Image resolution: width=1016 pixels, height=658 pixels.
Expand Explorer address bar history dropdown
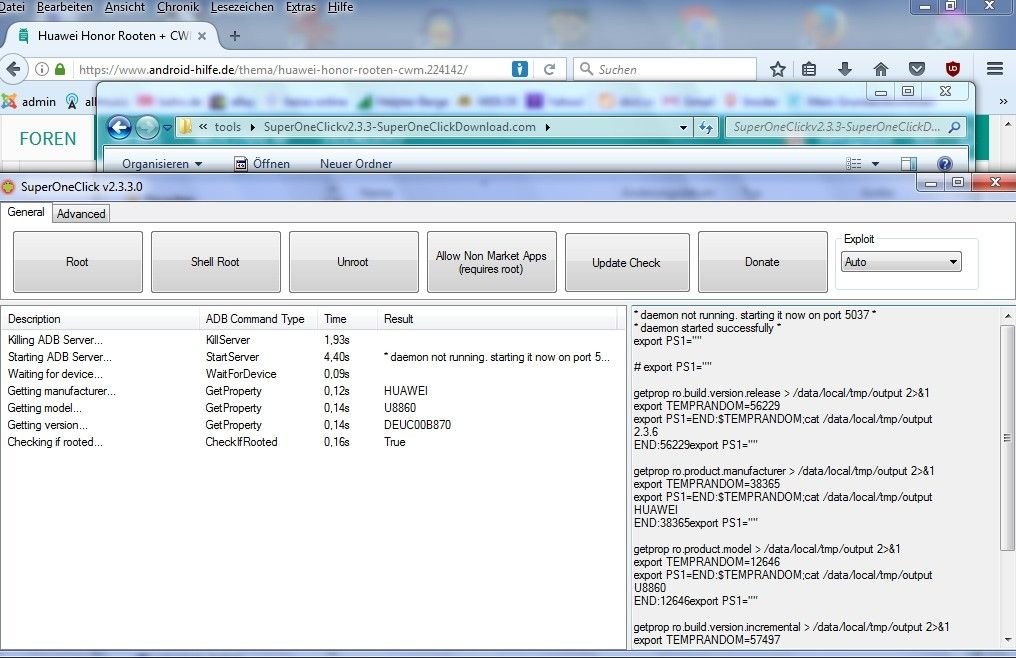pyautogui.click(x=683, y=128)
